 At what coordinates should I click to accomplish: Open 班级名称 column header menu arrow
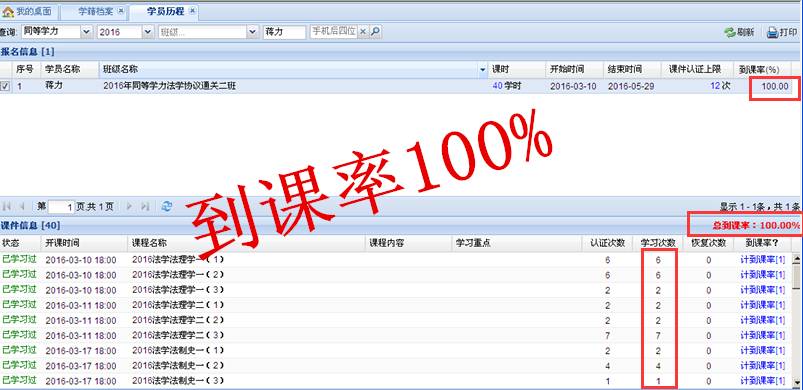(483, 70)
